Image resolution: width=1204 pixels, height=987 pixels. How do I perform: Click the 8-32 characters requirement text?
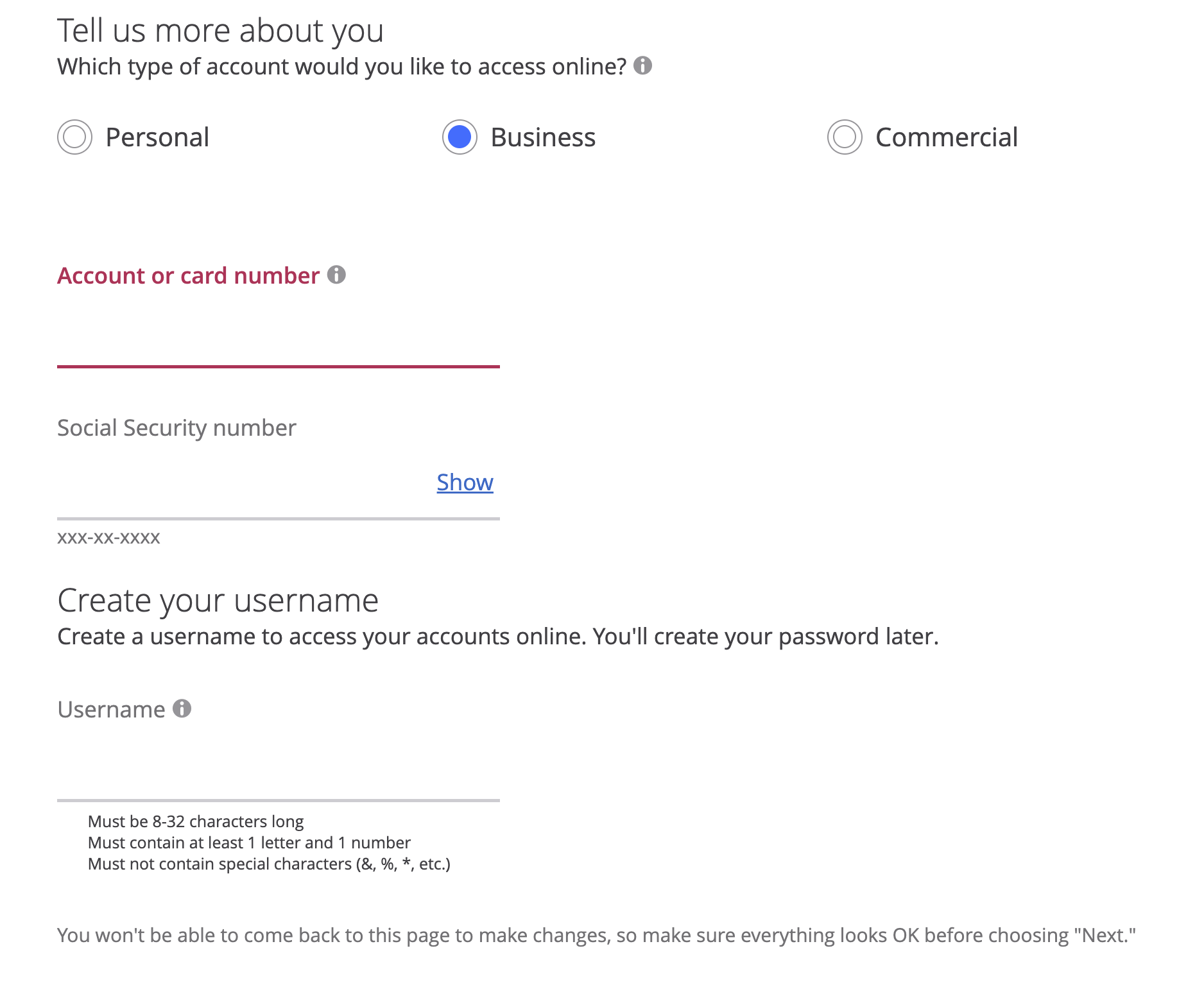tap(196, 821)
